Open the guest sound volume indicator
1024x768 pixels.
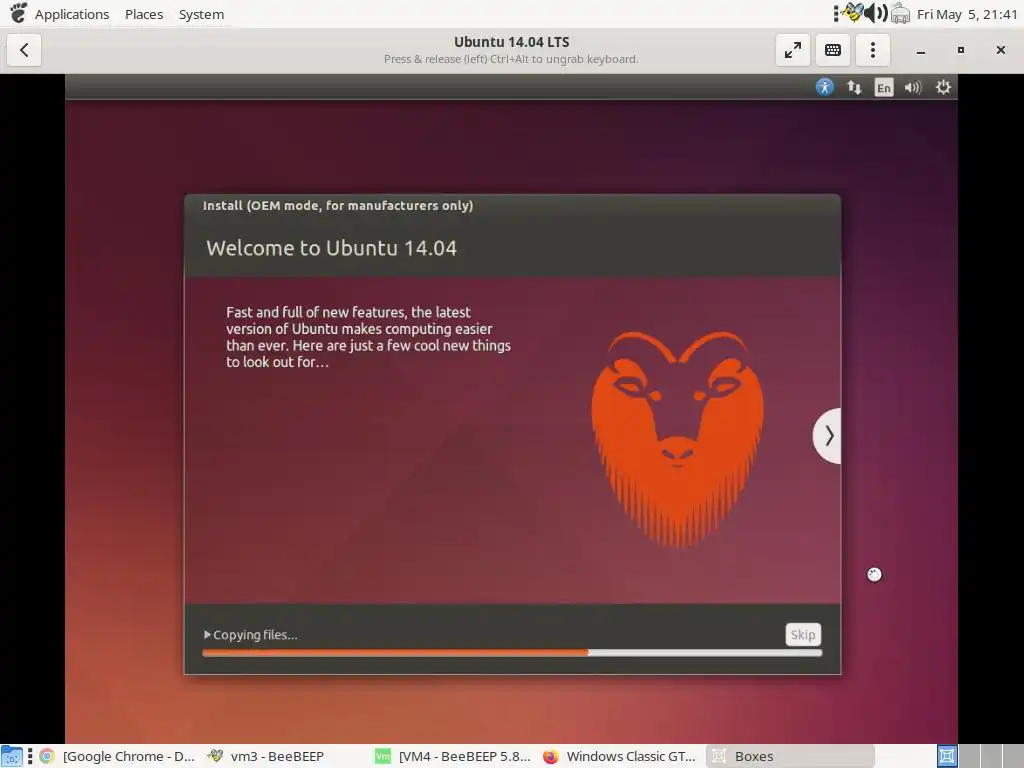click(913, 87)
